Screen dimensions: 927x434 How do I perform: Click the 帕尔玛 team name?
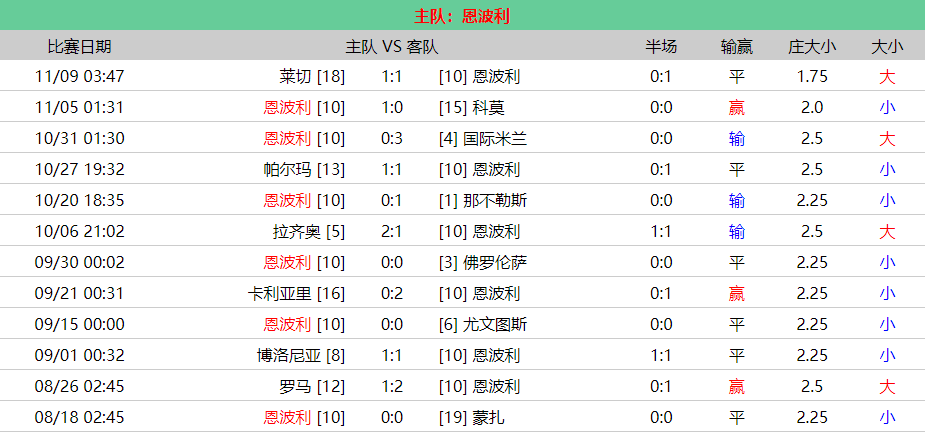click(x=288, y=169)
